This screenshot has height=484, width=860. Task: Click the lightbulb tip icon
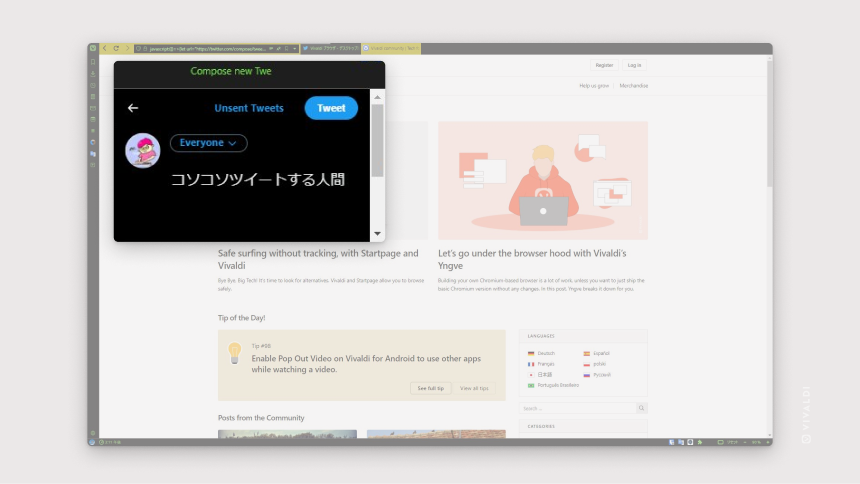coord(235,353)
